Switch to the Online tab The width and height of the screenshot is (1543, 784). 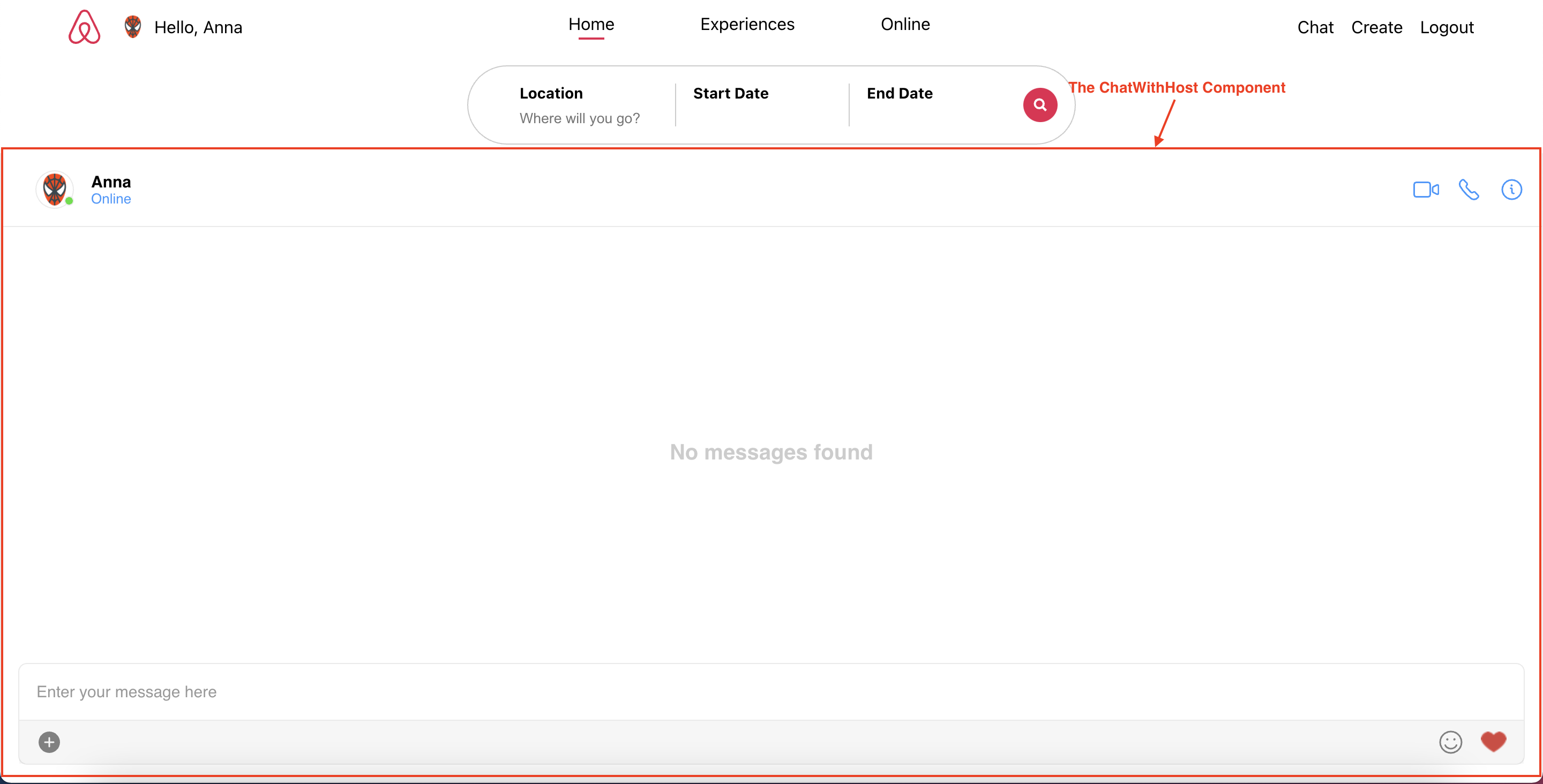coord(904,24)
